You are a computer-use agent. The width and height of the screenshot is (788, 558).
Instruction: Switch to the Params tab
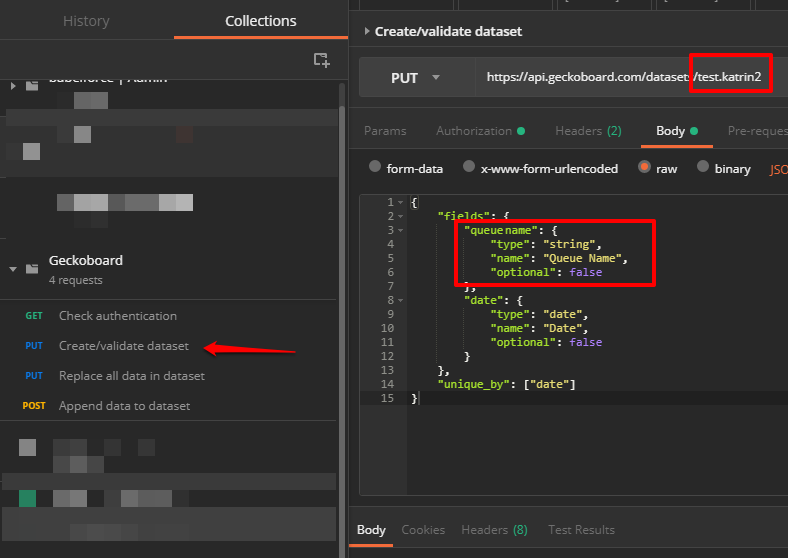[x=385, y=131]
